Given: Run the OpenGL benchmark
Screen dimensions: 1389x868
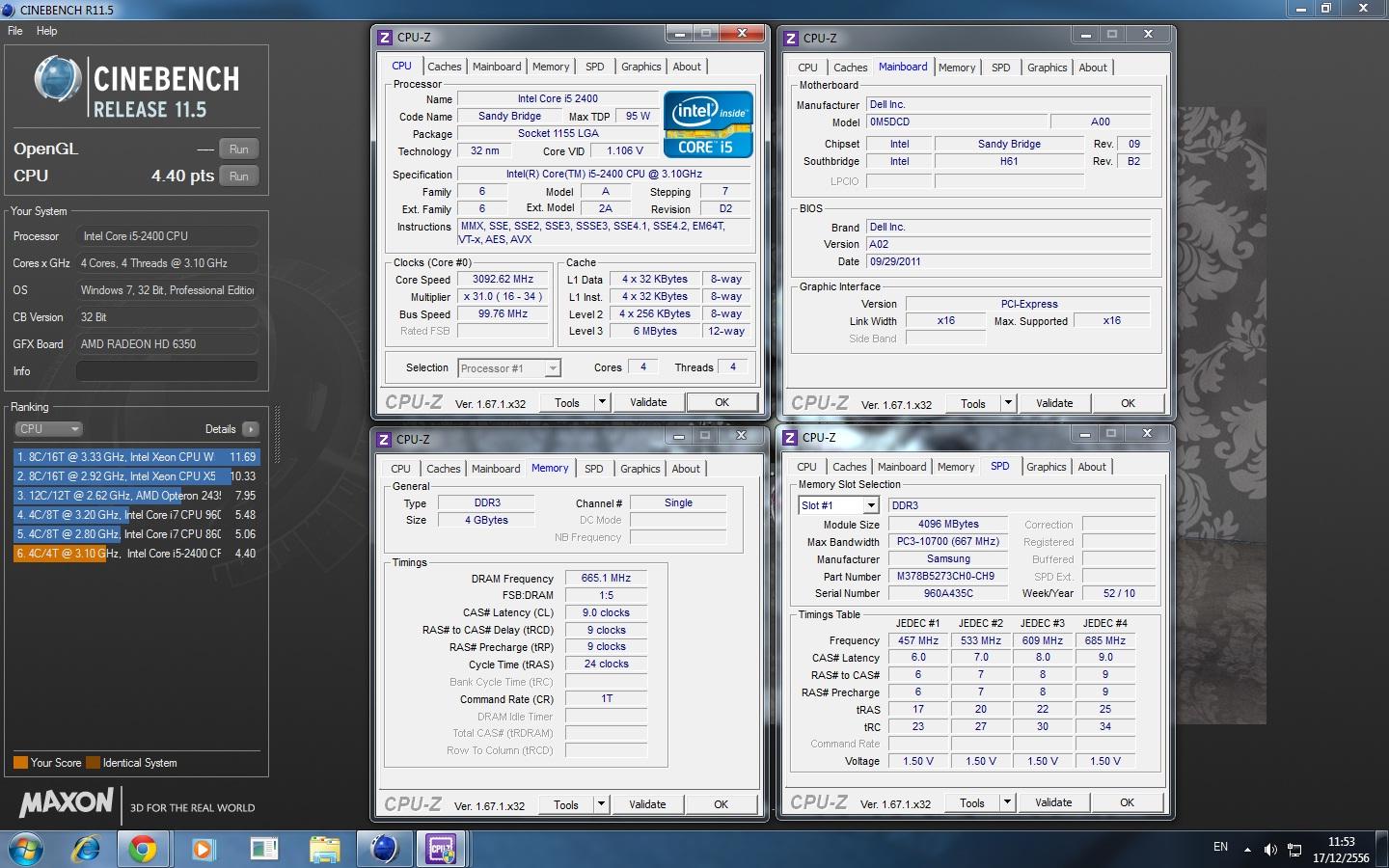Looking at the screenshot, I should tap(239, 149).
